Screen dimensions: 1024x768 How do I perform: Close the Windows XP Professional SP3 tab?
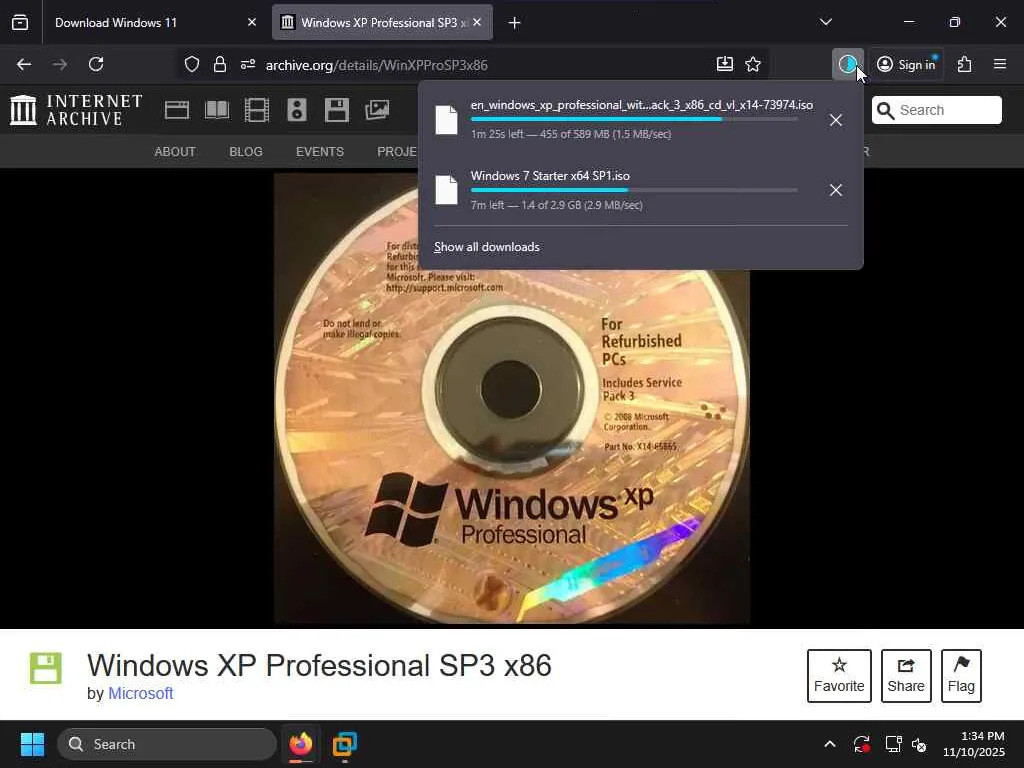click(477, 23)
